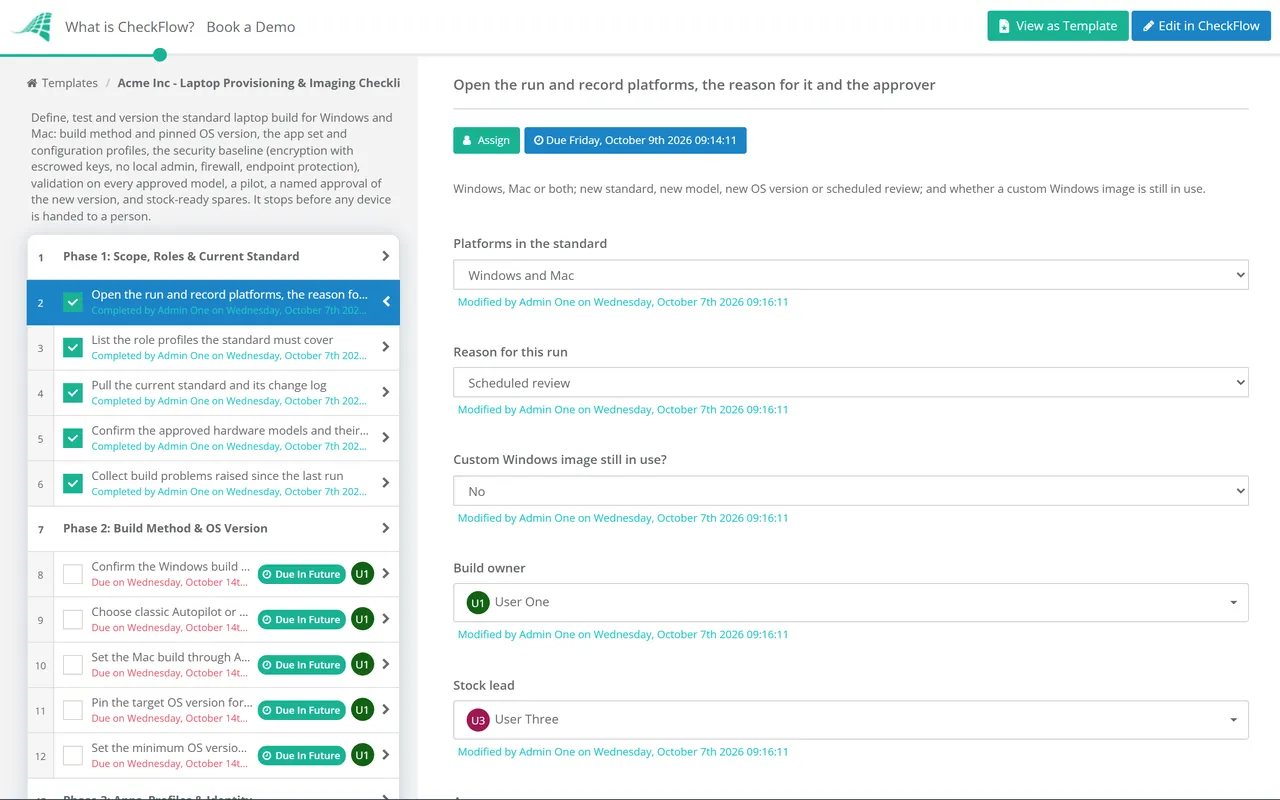1280x800 pixels.
Task: Open the Reason for this run dropdown
Action: click(851, 382)
